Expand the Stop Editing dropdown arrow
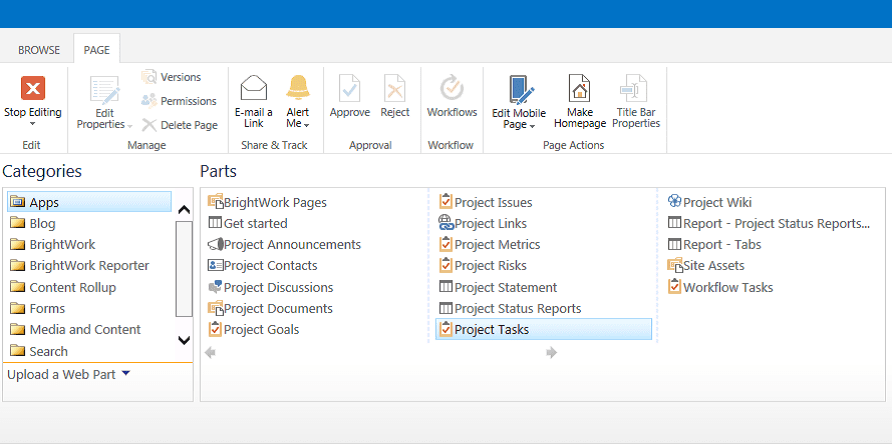 coord(32,123)
